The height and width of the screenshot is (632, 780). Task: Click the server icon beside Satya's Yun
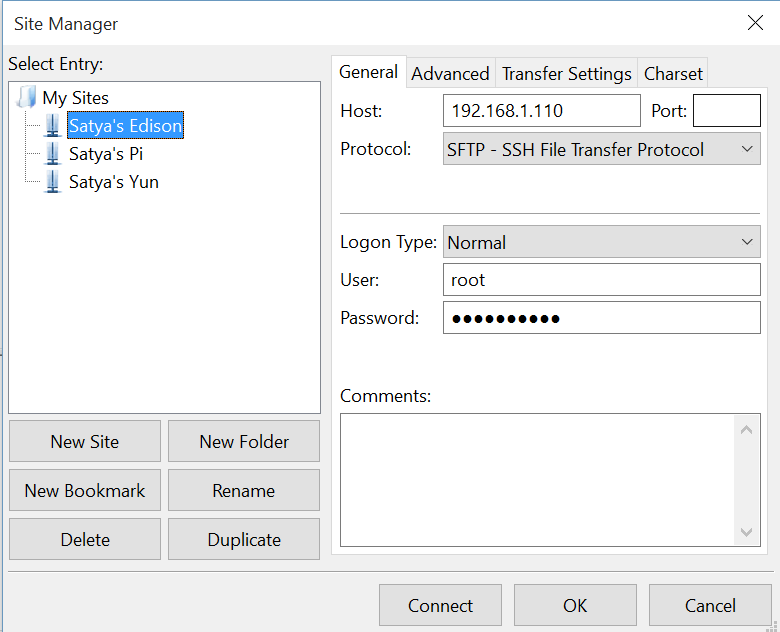click(52, 182)
